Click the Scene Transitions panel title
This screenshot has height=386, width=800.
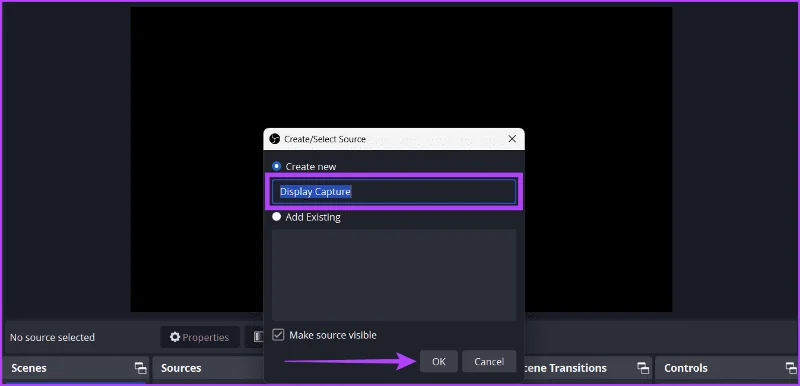565,368
